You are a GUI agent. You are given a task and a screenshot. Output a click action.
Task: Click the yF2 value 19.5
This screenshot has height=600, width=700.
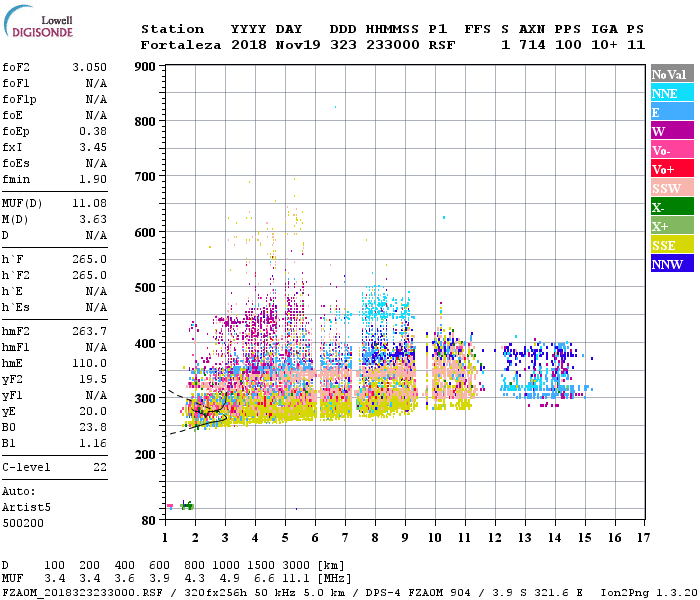coord(93,379)
